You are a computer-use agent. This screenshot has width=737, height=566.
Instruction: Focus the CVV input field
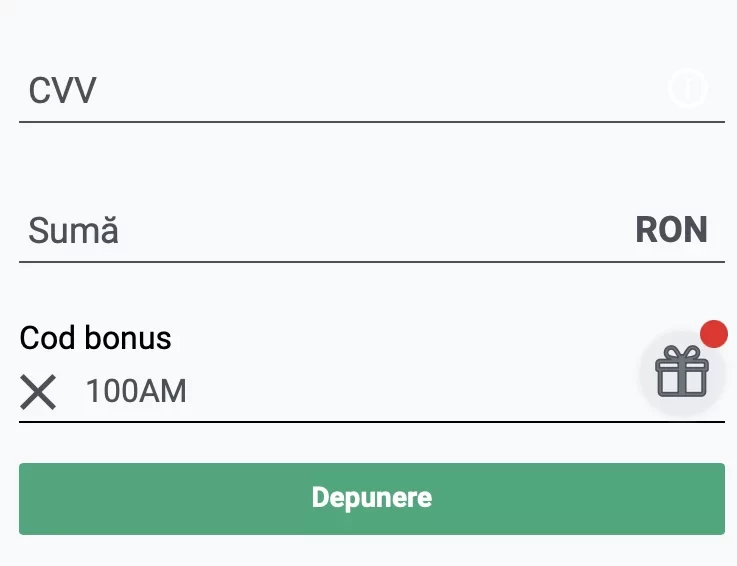click(x=372, y=90)
